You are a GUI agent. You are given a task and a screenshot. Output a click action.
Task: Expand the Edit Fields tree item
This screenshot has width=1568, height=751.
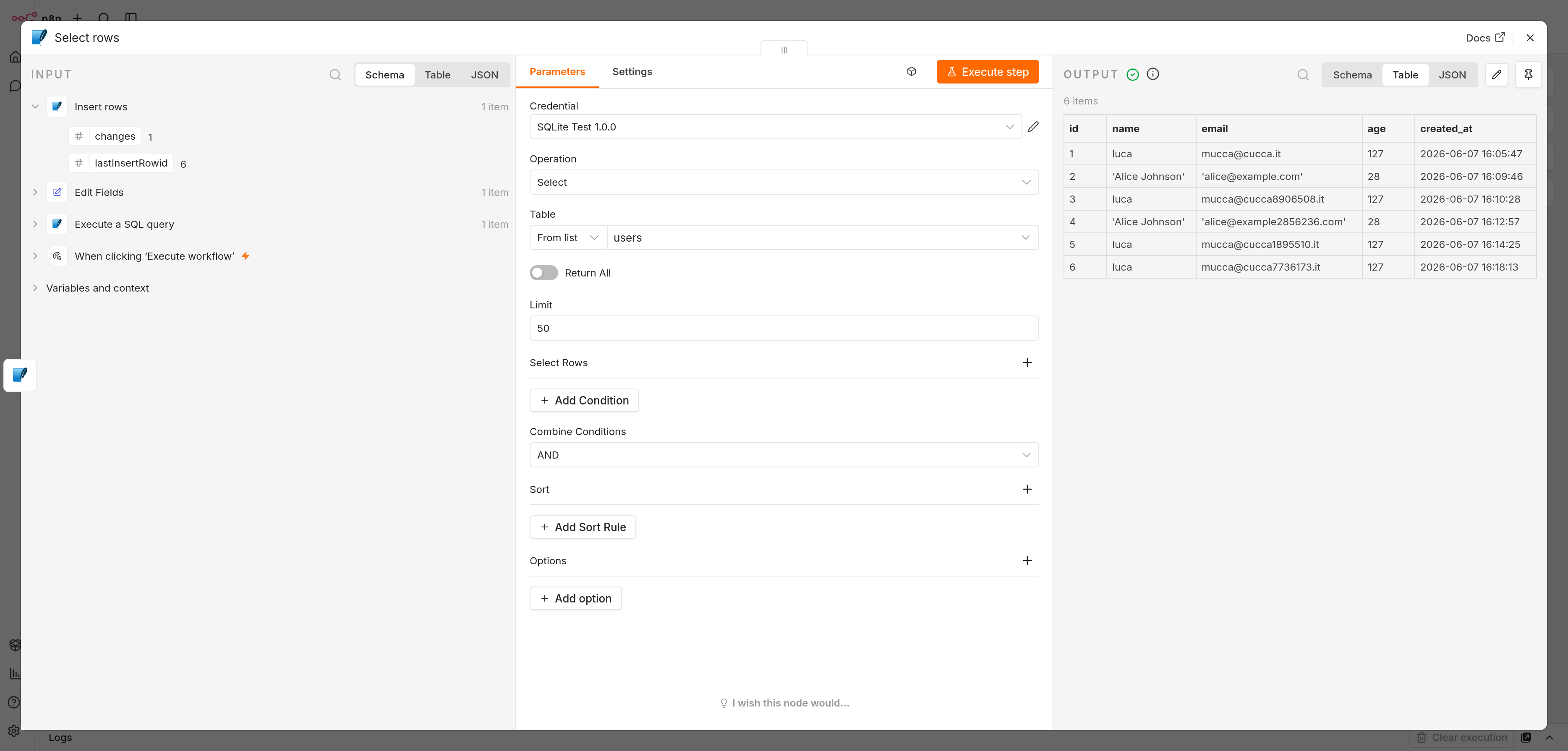[x=35, y=192]
